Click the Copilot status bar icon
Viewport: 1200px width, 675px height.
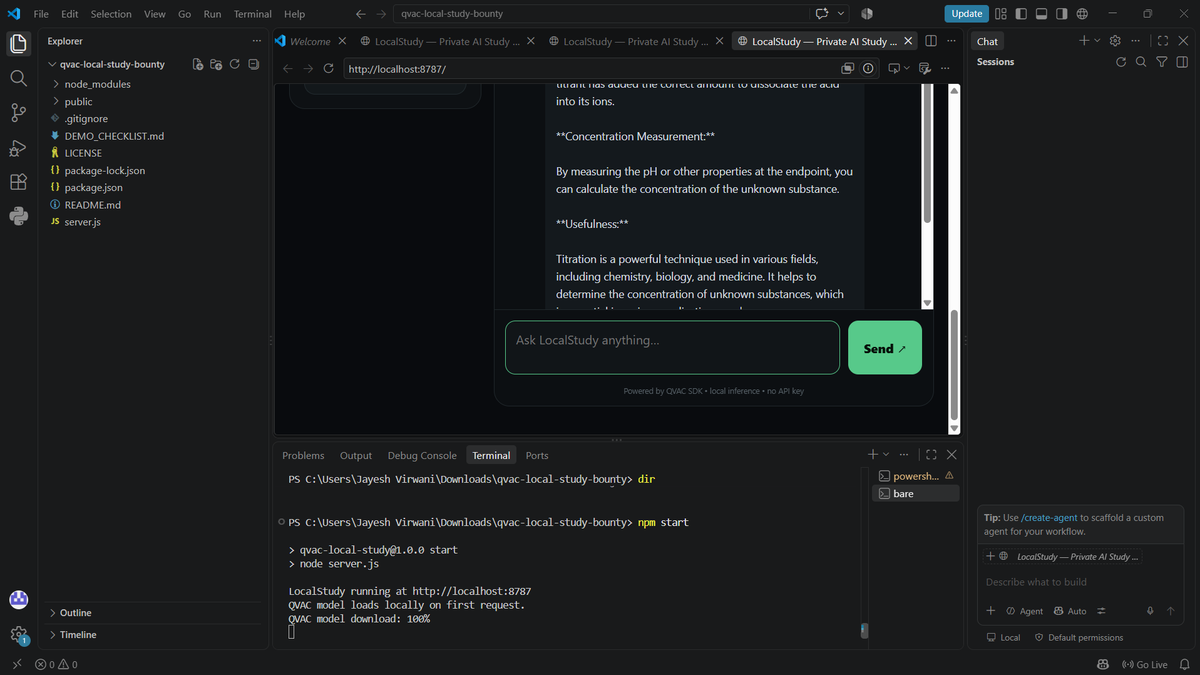point(1103,664)
